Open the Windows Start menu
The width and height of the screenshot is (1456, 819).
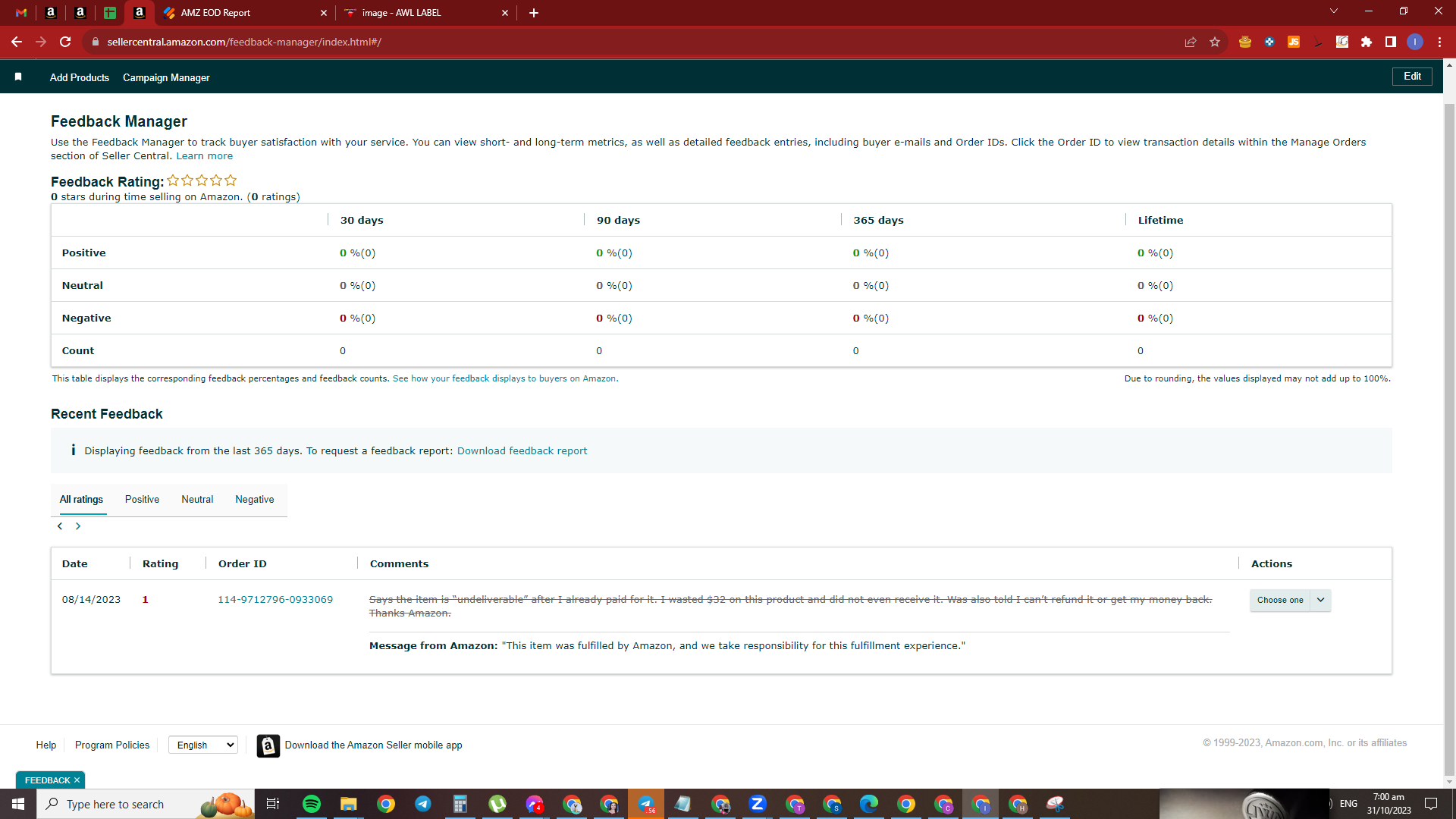pyautogui.click(x=18, y=804)
